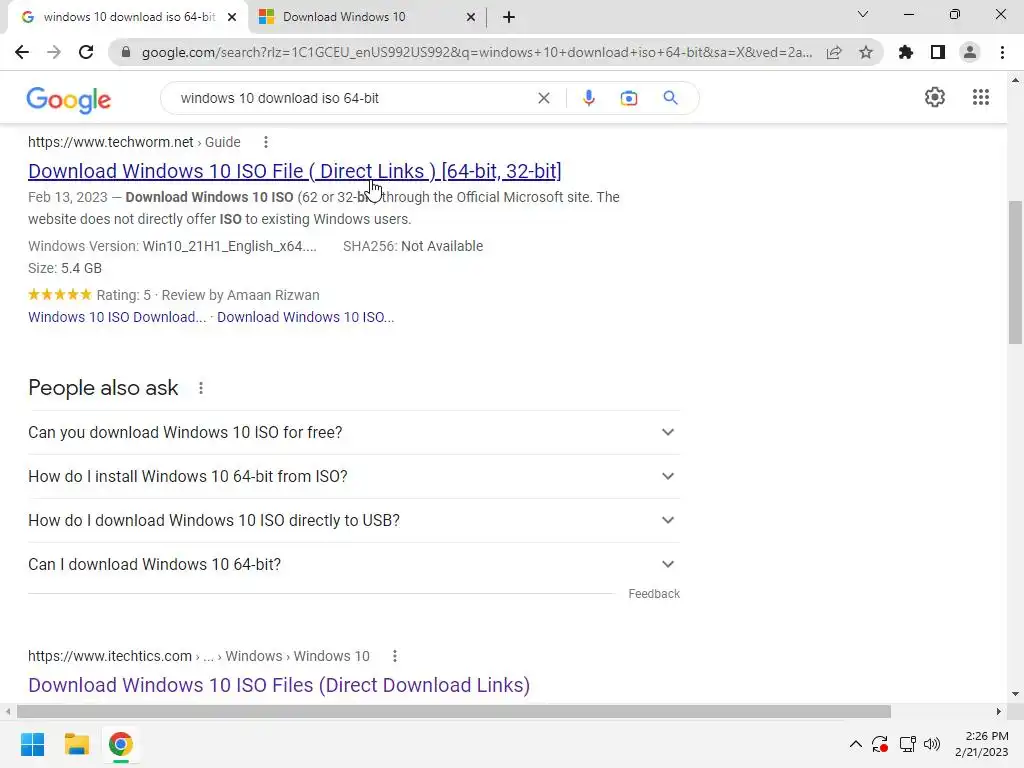Viewport: 1024px width, 768px height.
Task: Expand 'Can you download Windows 10 ISO for free?'
Action: pos(354,432)
